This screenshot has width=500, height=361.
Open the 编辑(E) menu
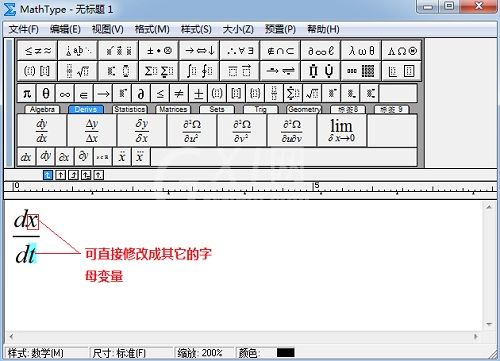coord(65,29)
